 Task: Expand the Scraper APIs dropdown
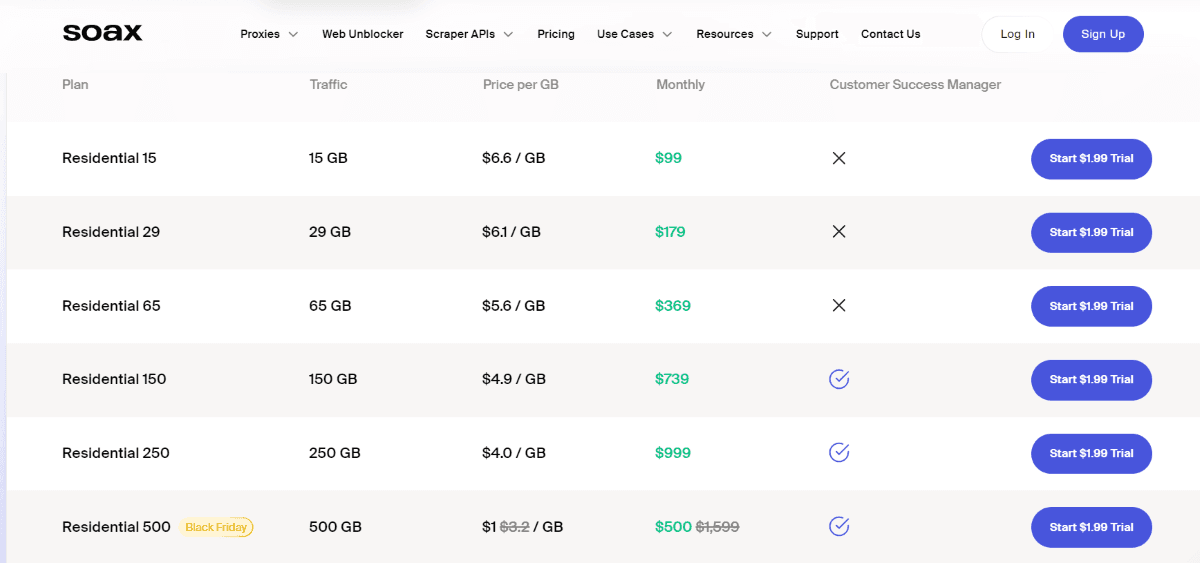(469, 34)
